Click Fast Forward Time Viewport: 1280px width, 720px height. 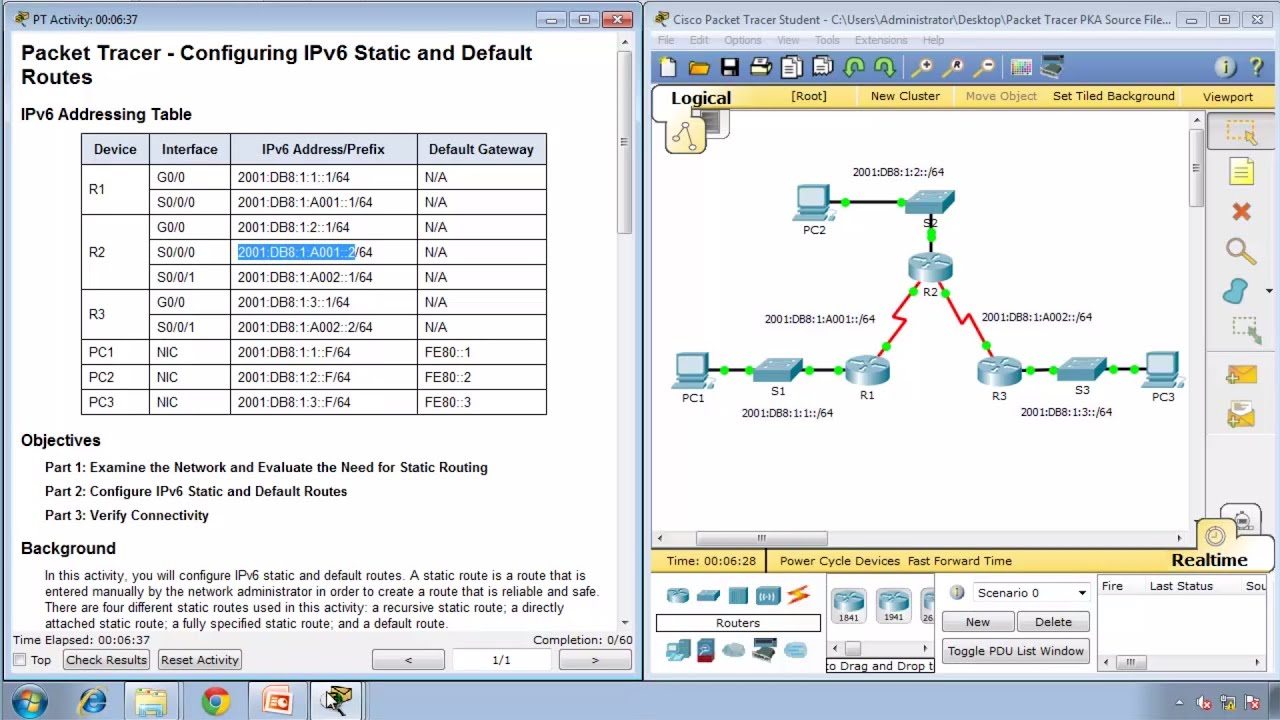tap(960, 561)
